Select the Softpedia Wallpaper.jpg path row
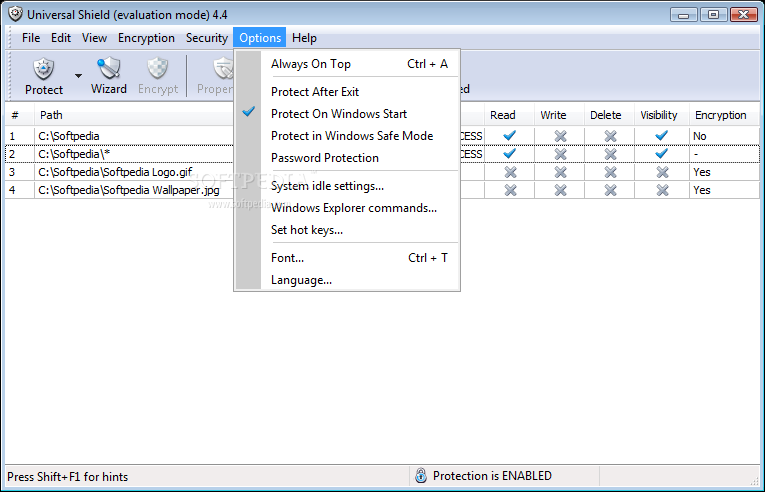Image resolution: width=765 pixels, height=492 pixels. [x=129, y=190]
